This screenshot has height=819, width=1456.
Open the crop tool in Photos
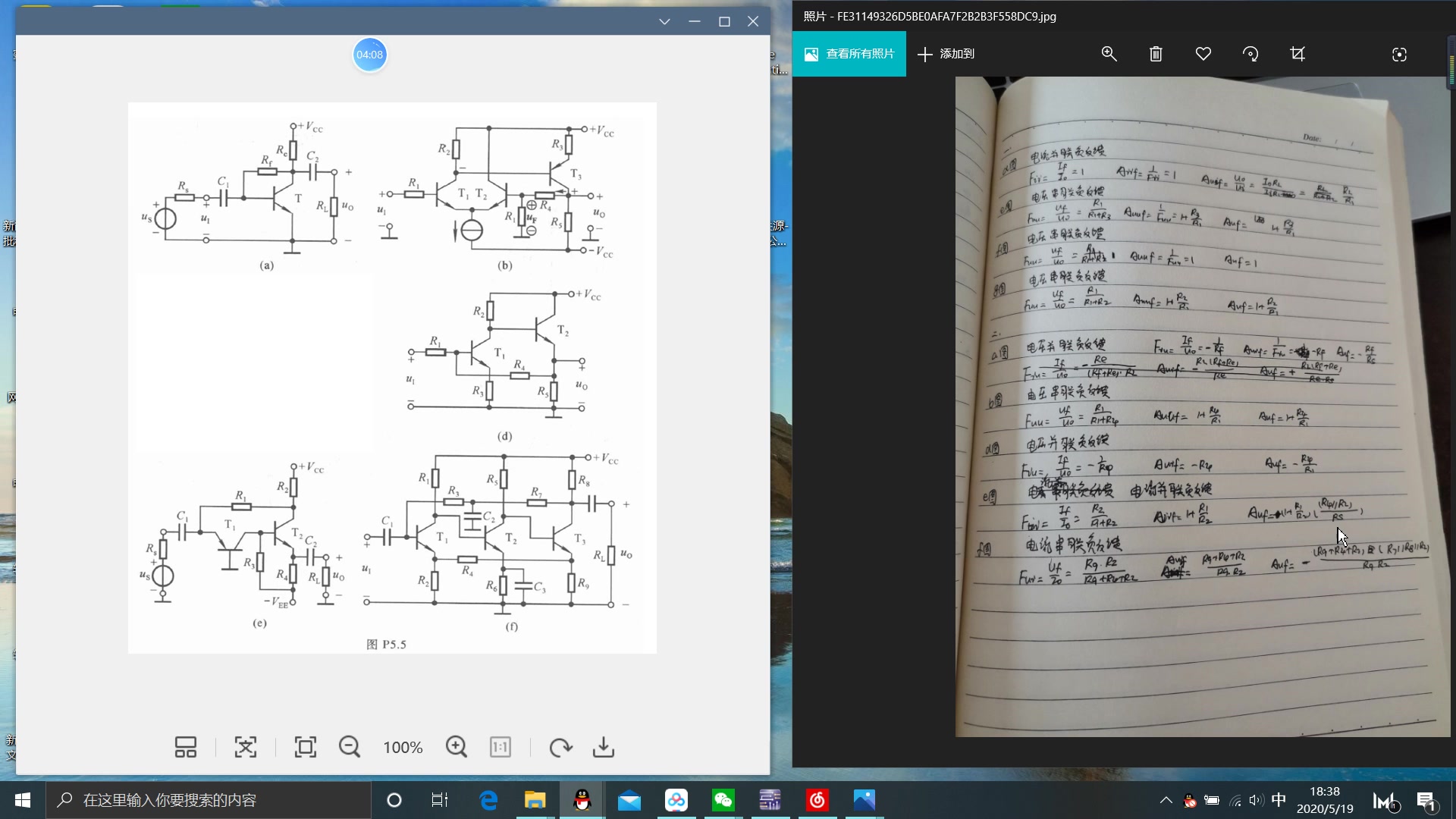[x=1298, y=54]
